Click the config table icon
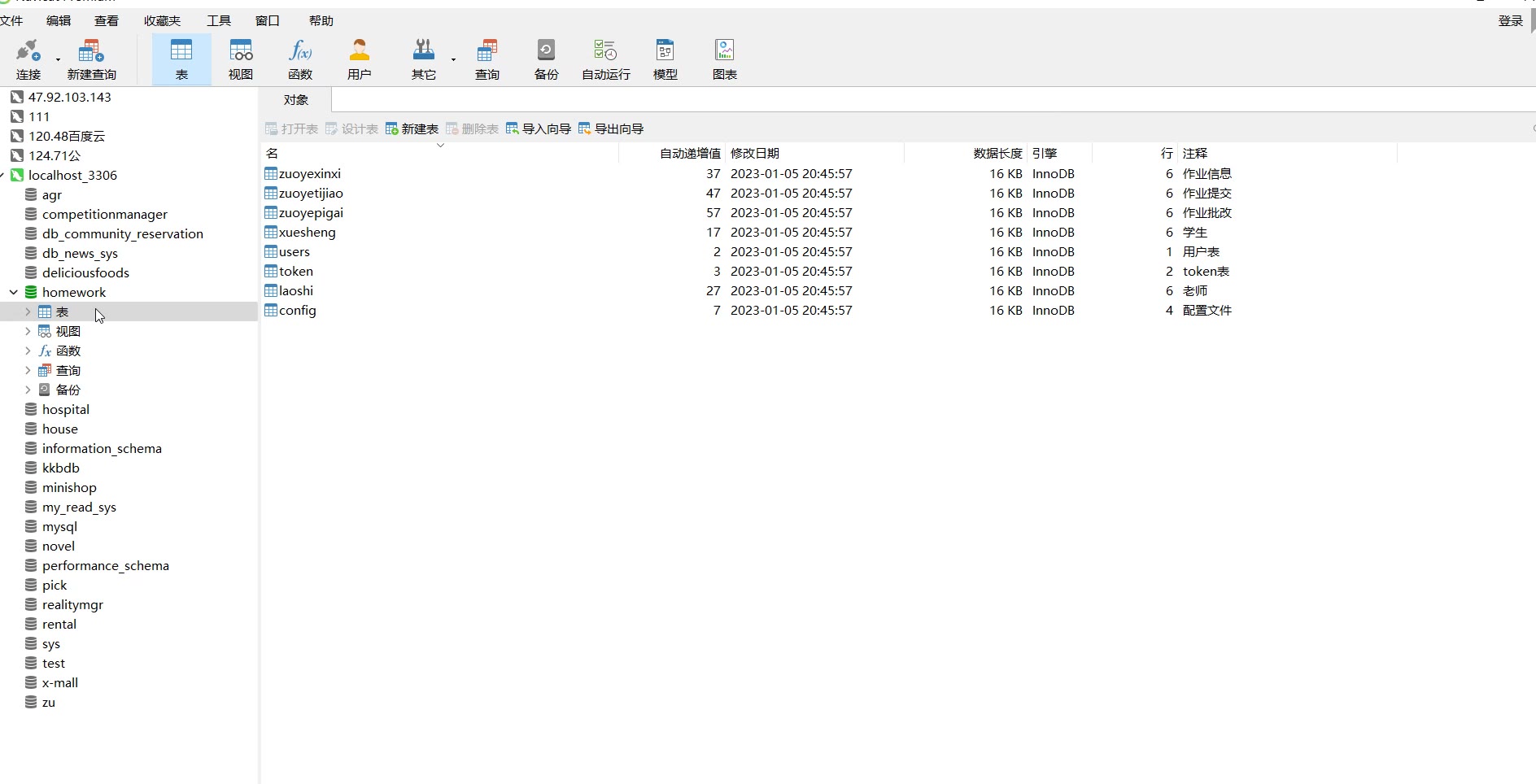This screenshot has height=784, width=1536. (x=271, y=310)
